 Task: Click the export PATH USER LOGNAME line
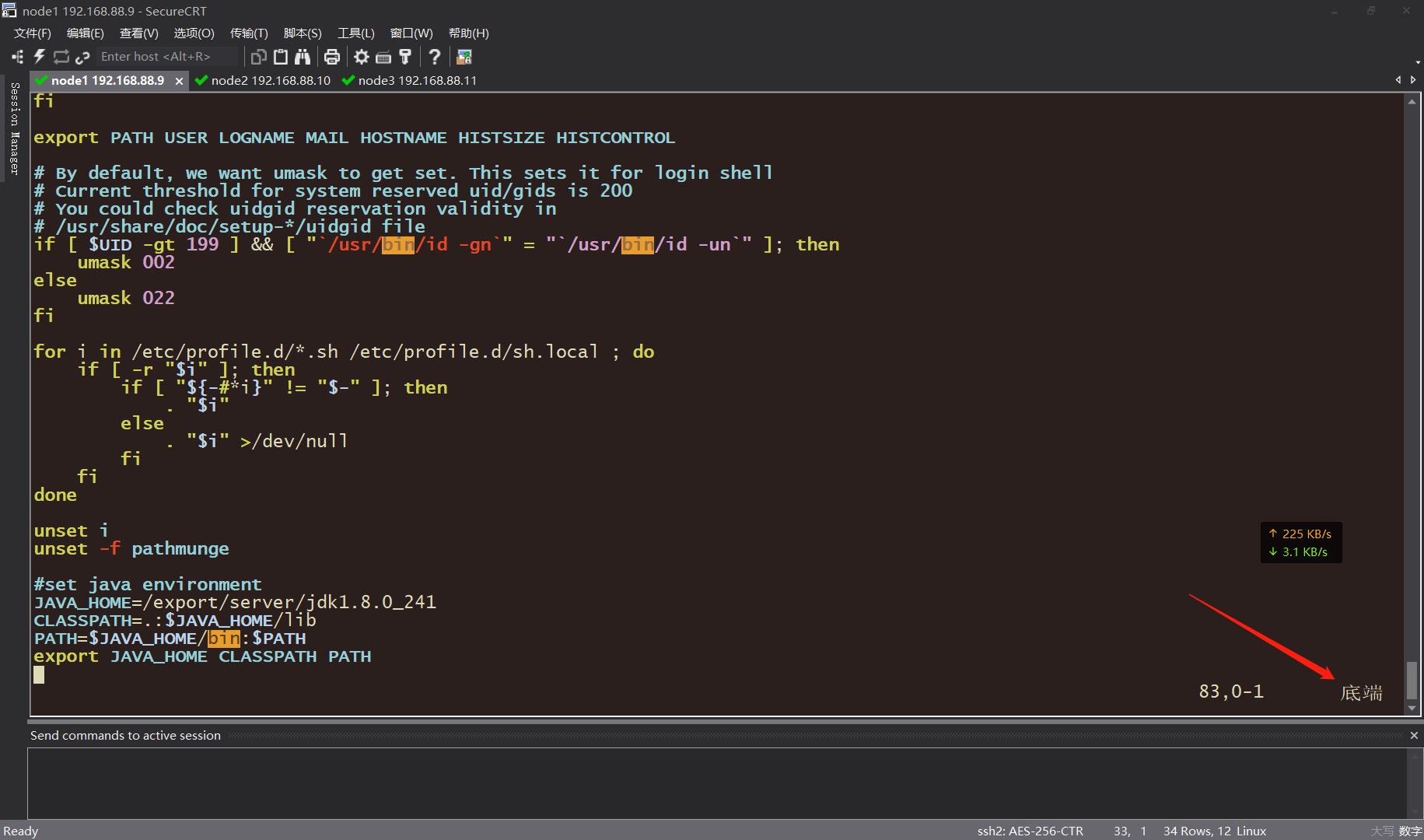pos(355,137)
